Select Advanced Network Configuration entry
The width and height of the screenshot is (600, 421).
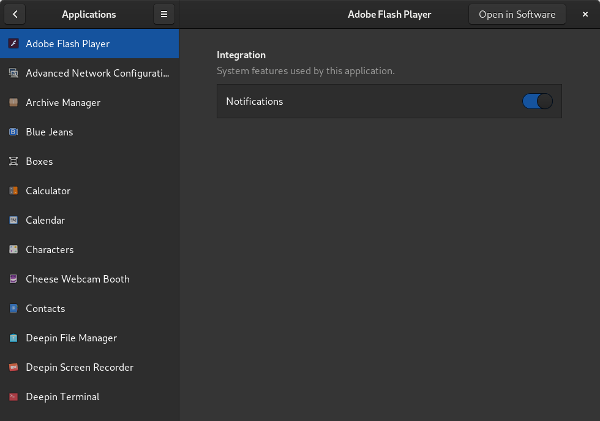90,73
